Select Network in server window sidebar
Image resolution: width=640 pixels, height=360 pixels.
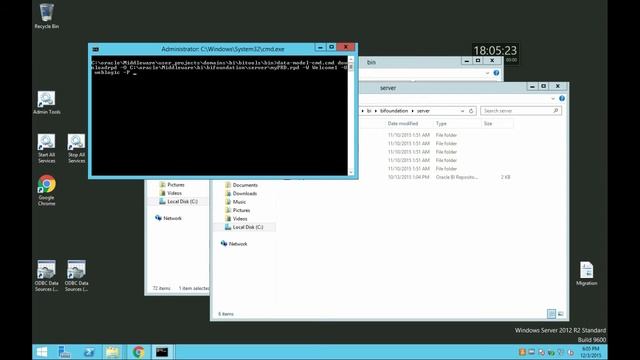pyautogui.click(x=238, y=244)
